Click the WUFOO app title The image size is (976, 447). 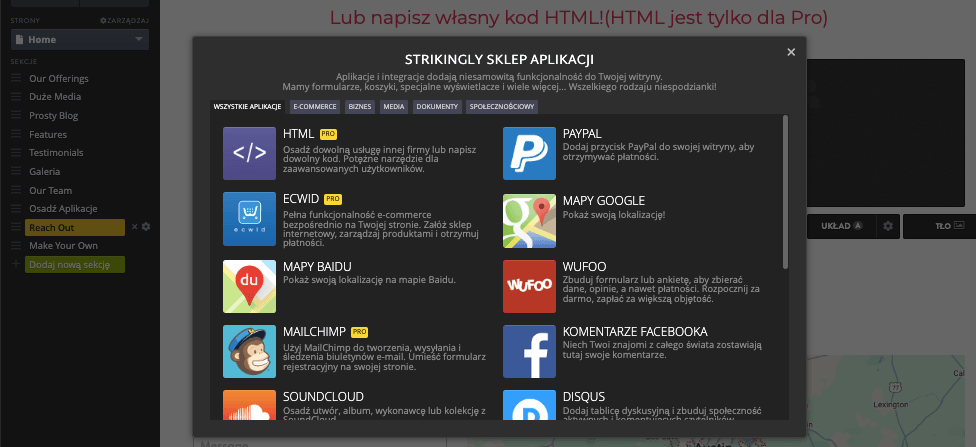coord(584,266)
